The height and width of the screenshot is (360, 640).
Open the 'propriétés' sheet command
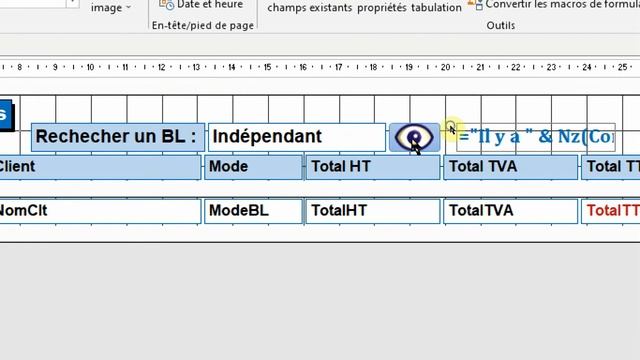382,8
